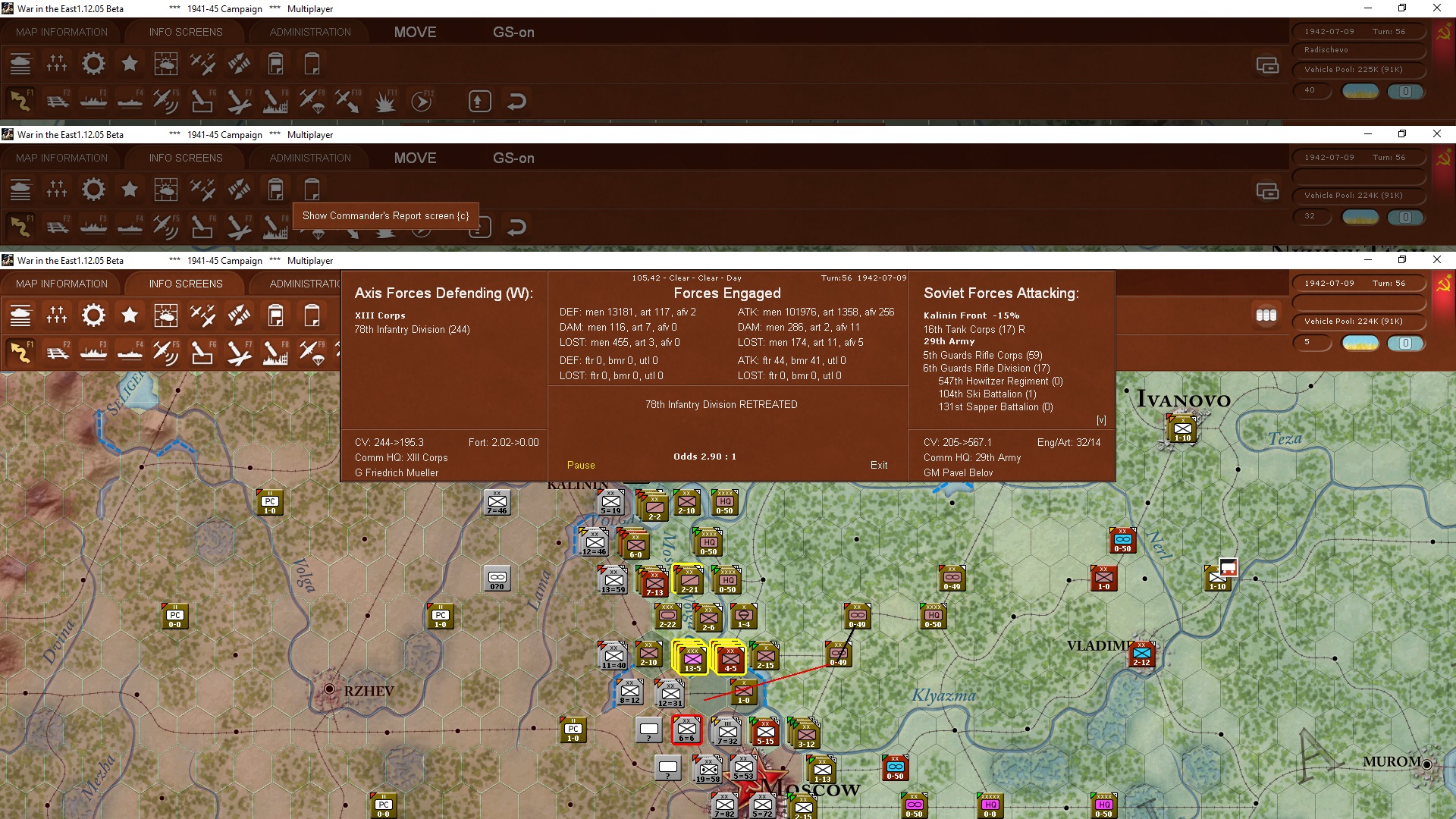Select F10 air transfer mode in top window
This screenshot has width=1456, height=819.
(x=348, y=100)
